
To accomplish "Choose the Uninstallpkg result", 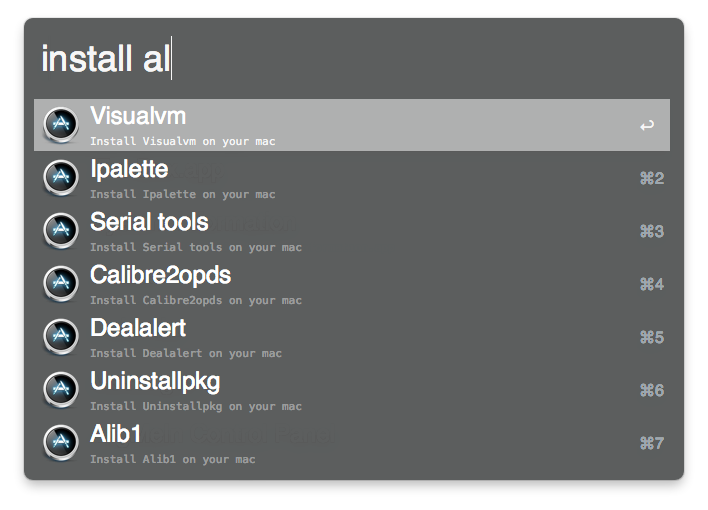I will 155,381.
